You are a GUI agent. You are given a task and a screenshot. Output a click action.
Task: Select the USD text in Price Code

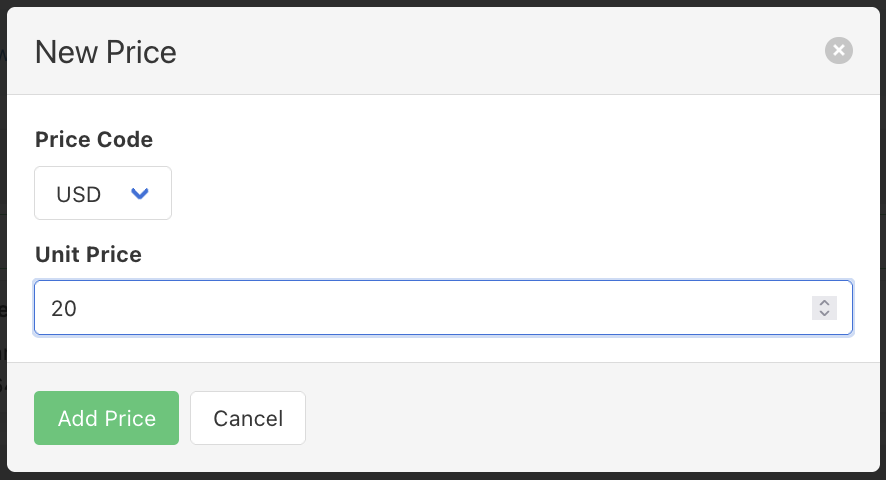click(79, 194)
